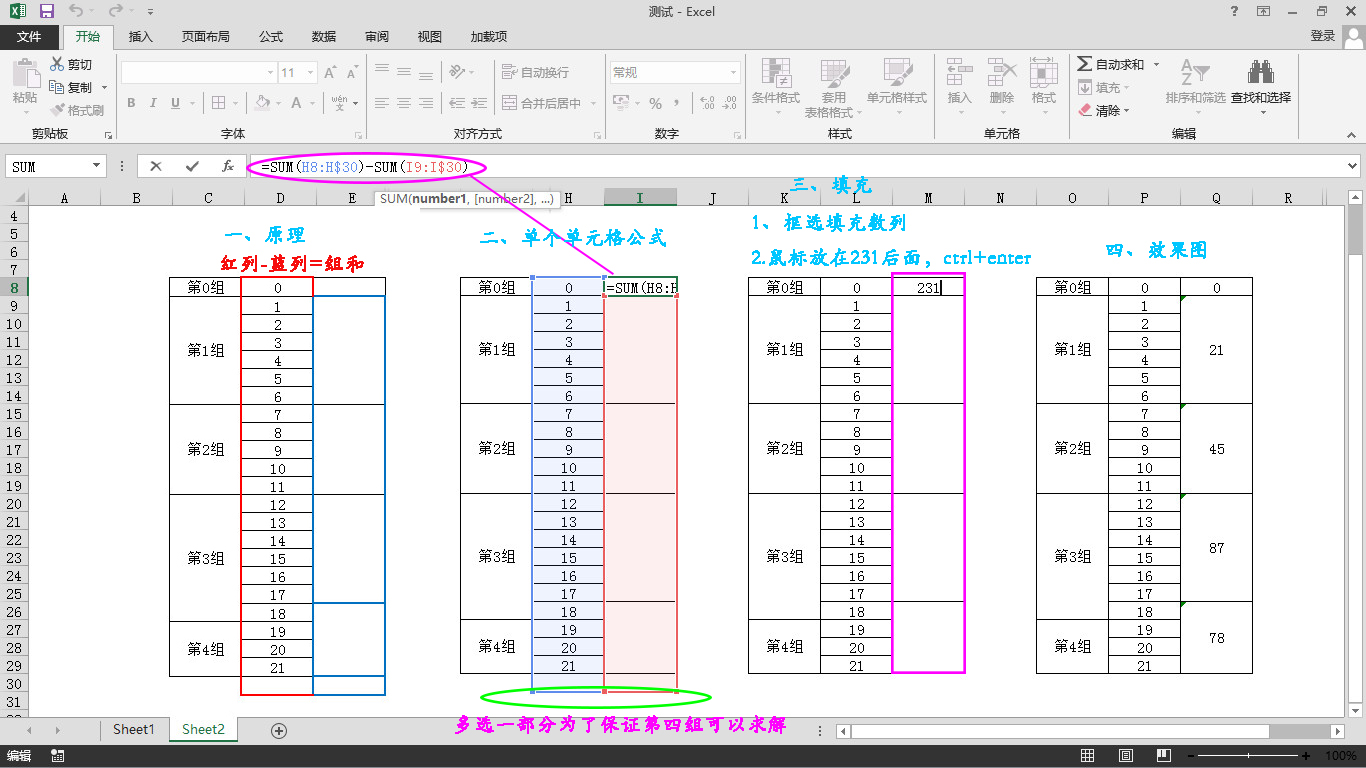This screenshot has height=768, width=1366.
Task: Switch to the Data (数据) tab
Action: click(324, 36)
